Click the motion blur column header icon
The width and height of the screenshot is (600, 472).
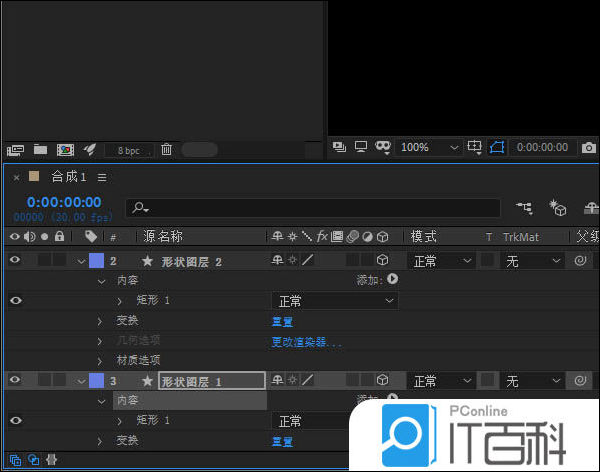pos(352,237)
